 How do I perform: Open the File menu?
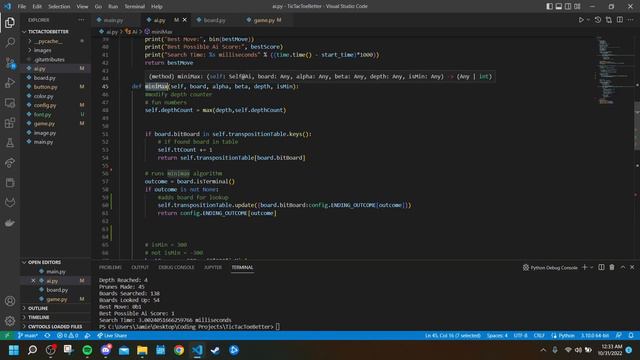22,6
